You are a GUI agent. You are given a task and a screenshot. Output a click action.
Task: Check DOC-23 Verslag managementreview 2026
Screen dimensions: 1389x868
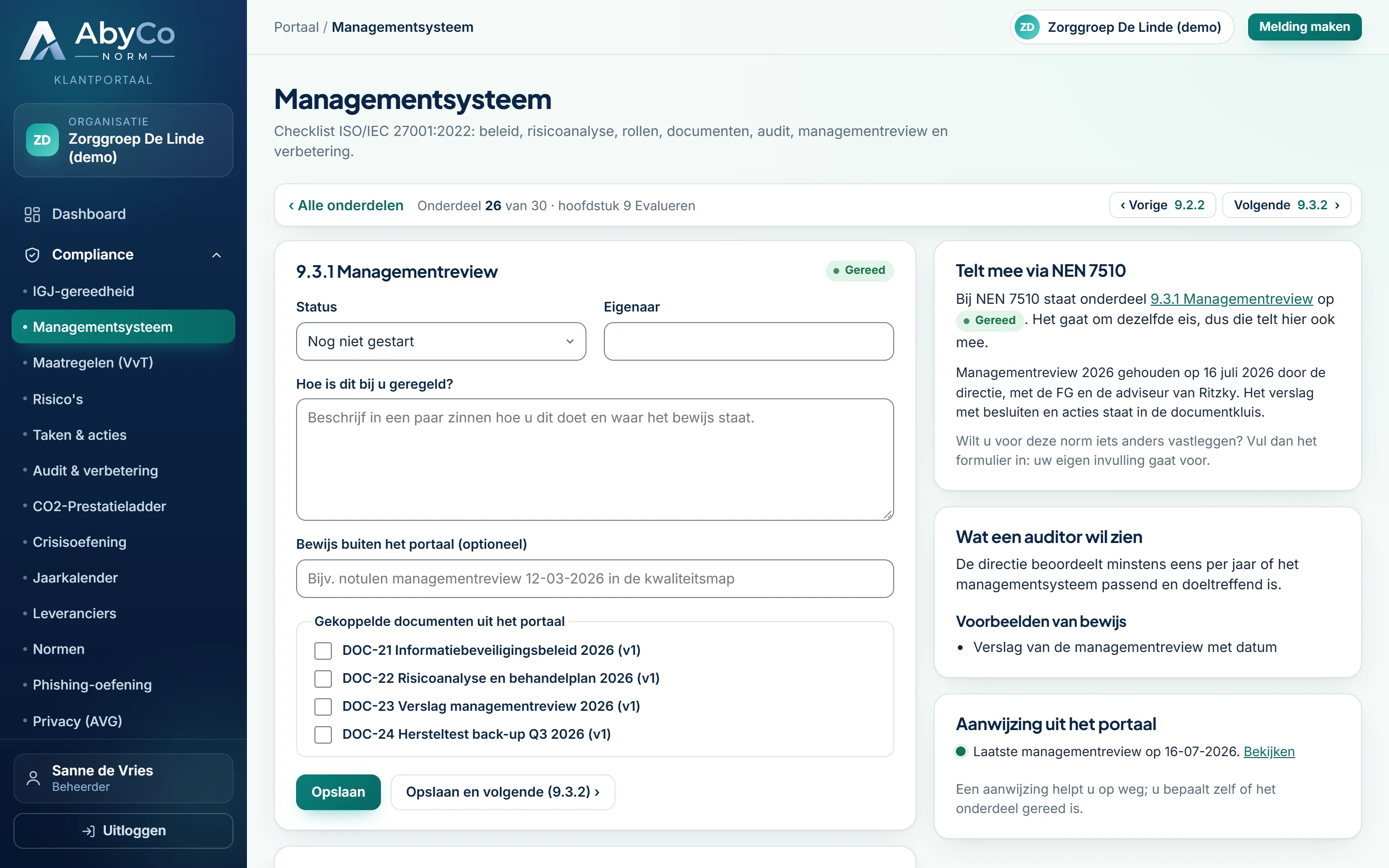[323, 706]
